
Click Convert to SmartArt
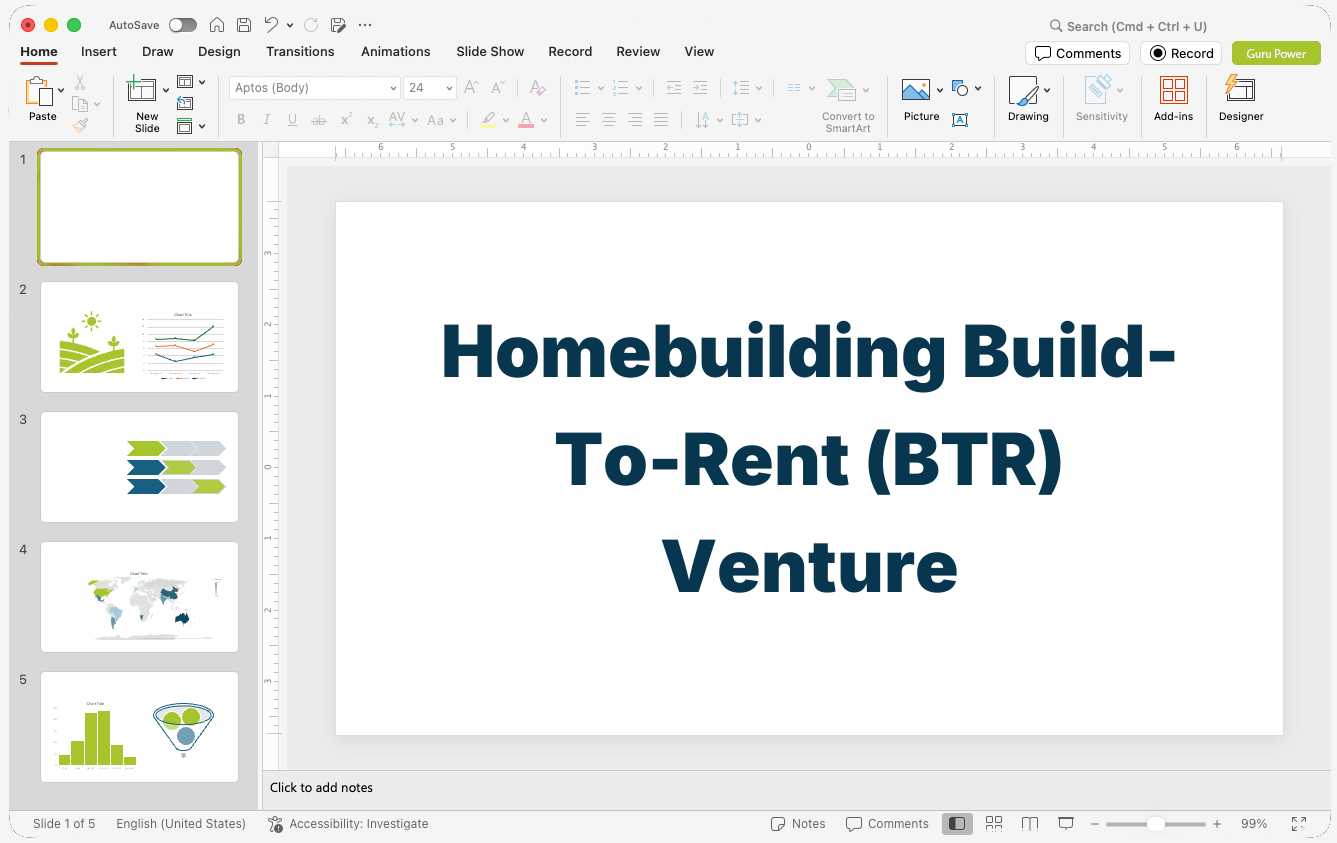[848, 105]
